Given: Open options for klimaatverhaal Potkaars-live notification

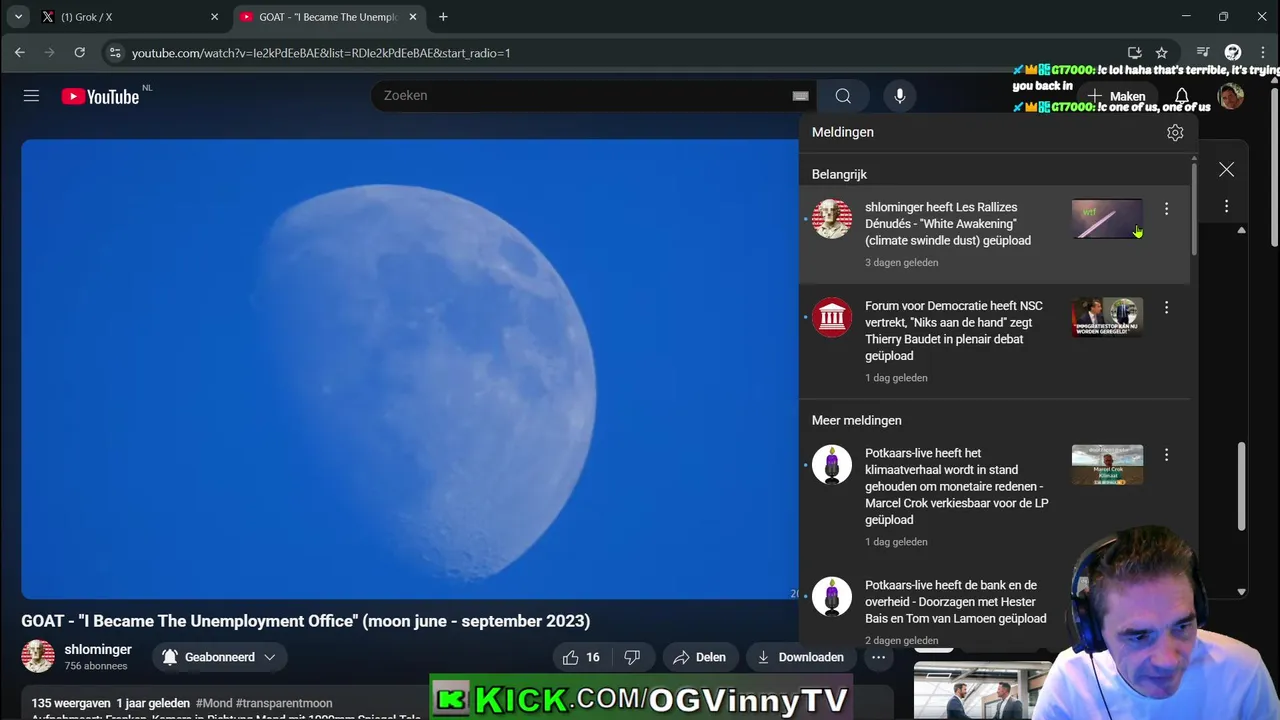Looking at the screenshot, I should (x=1166, y=455).
